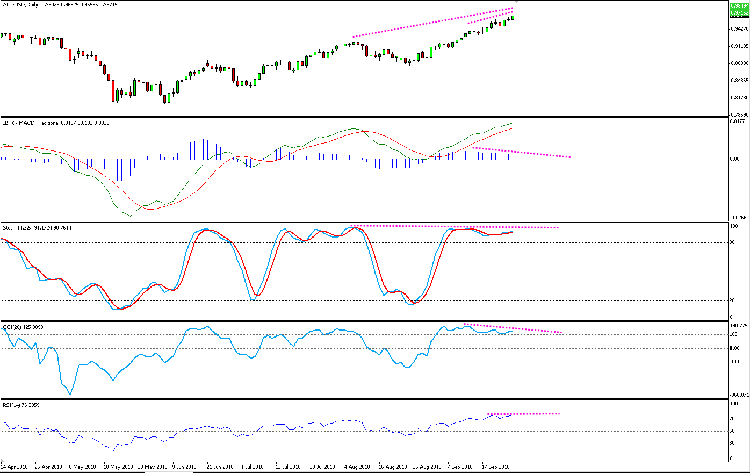750x473 pixels.
Task: Select the magenta trendline in RSI panel
Action: click(523, 414)
